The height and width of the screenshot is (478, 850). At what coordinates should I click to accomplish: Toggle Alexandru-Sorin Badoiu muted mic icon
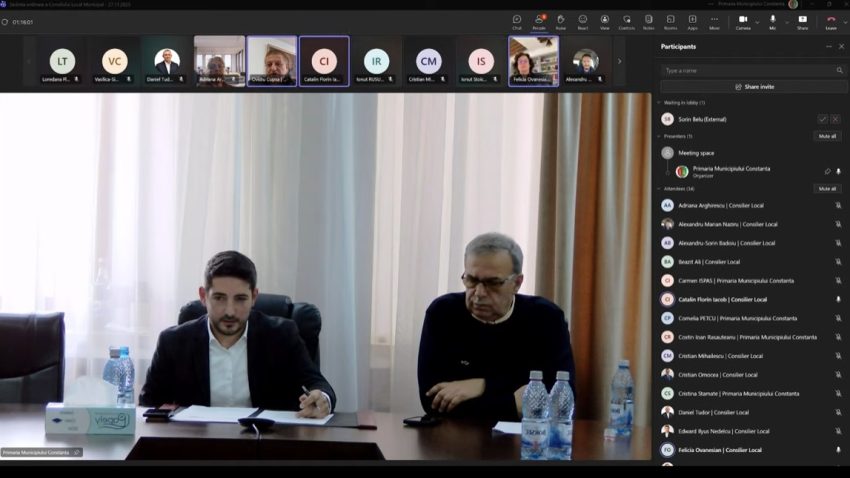838,243
